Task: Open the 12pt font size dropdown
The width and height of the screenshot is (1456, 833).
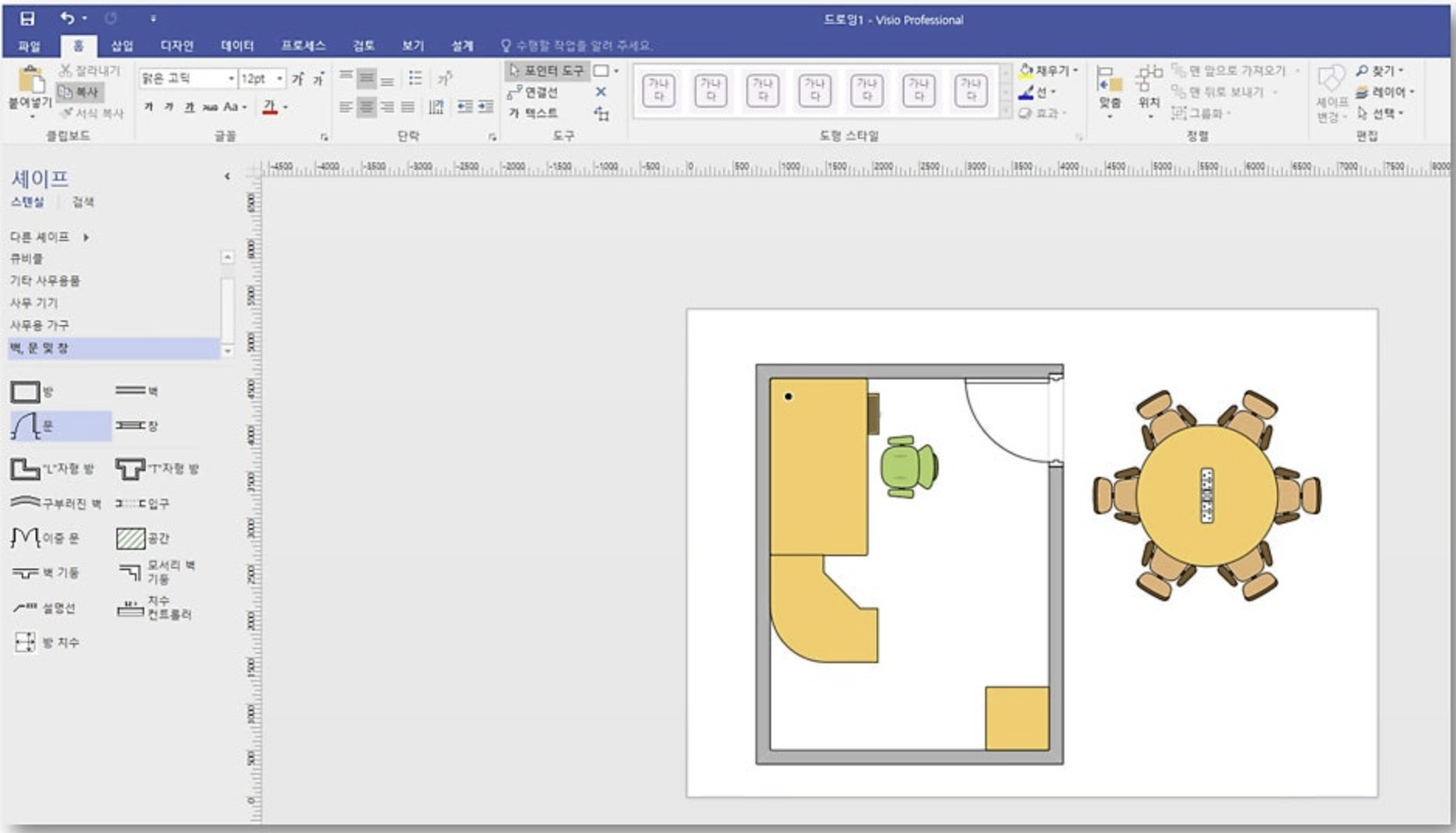Action: pyautogui.click(x=279, y=78)
